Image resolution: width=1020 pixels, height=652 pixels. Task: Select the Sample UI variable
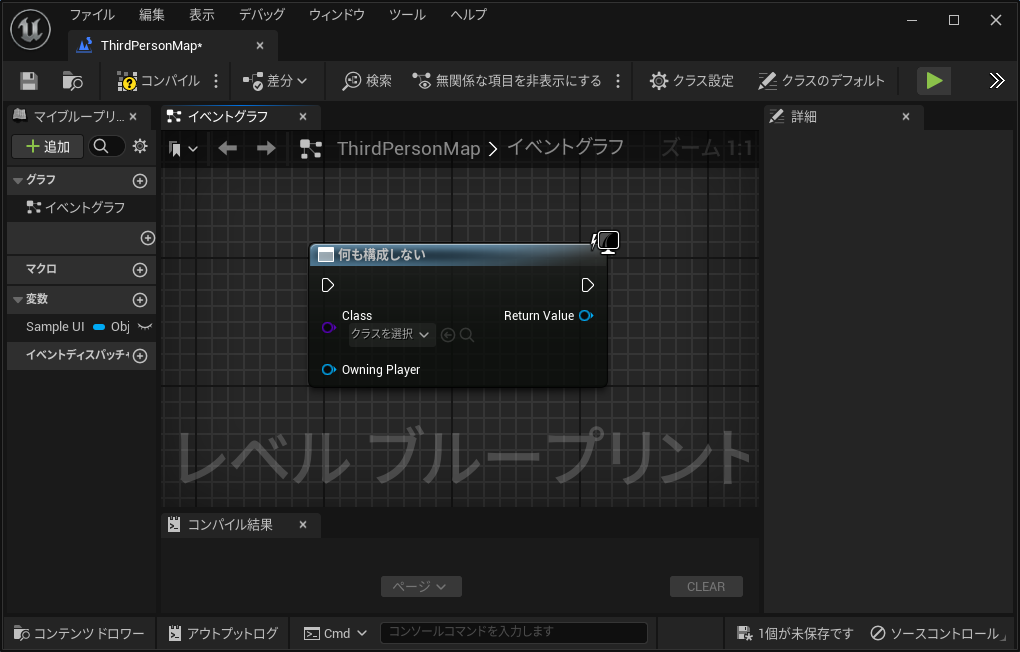pyautogui.click(x=55, y=327)
